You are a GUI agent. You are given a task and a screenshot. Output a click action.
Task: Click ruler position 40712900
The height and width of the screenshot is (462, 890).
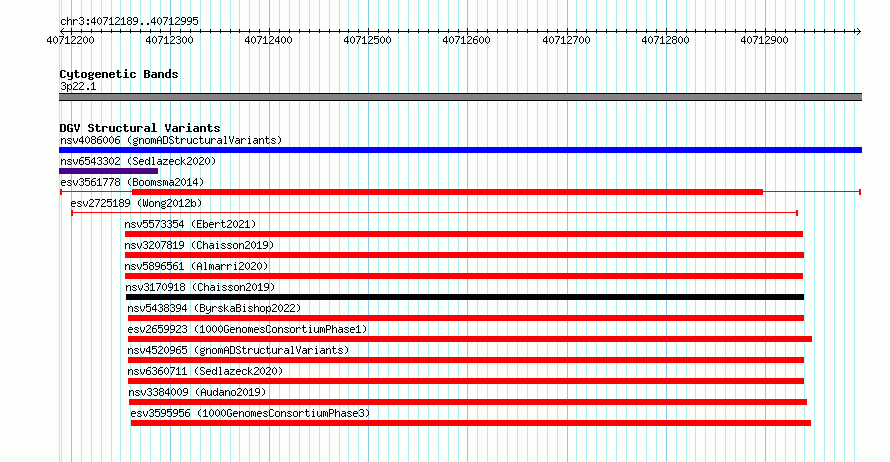765,40
